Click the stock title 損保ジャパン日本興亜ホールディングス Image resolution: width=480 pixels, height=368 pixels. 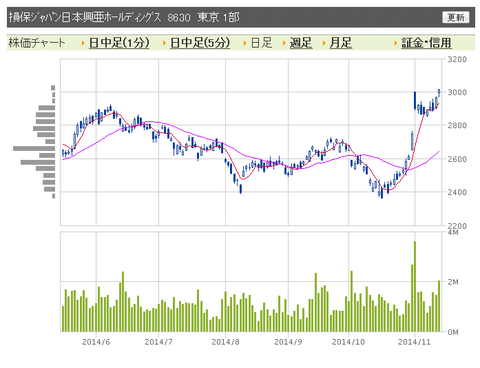[x=85, y=17]
